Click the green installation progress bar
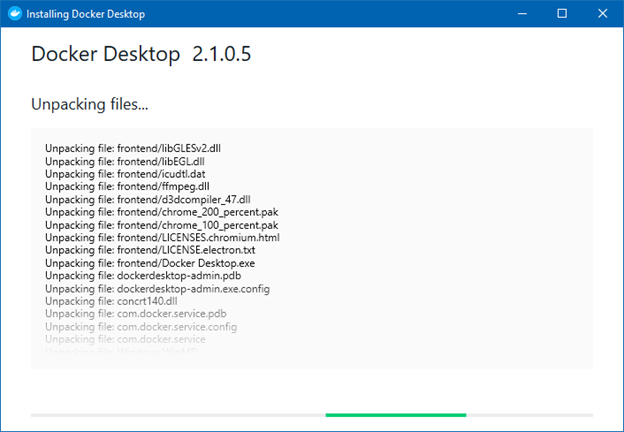This screenshot has height=432, width=624. pyautogui.click(x=396, y=415)
